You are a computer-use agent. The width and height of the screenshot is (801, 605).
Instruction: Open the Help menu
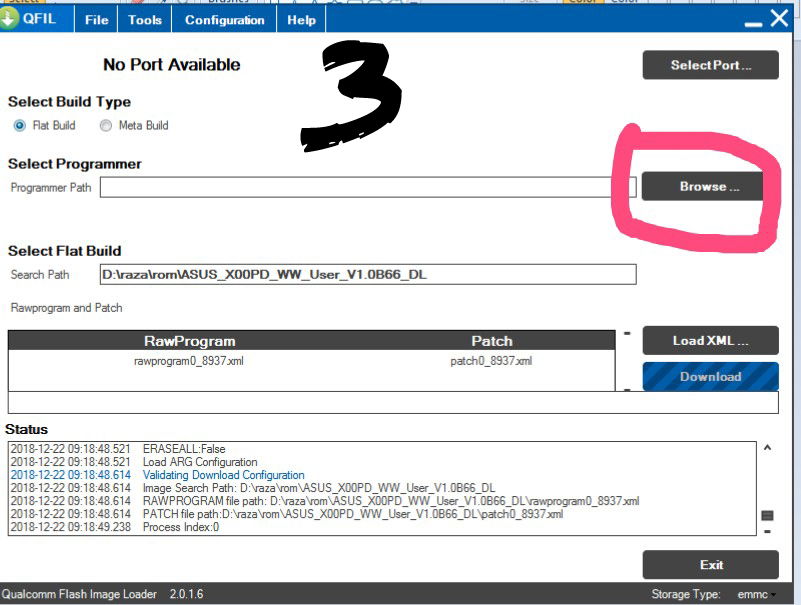coord(301,20)
